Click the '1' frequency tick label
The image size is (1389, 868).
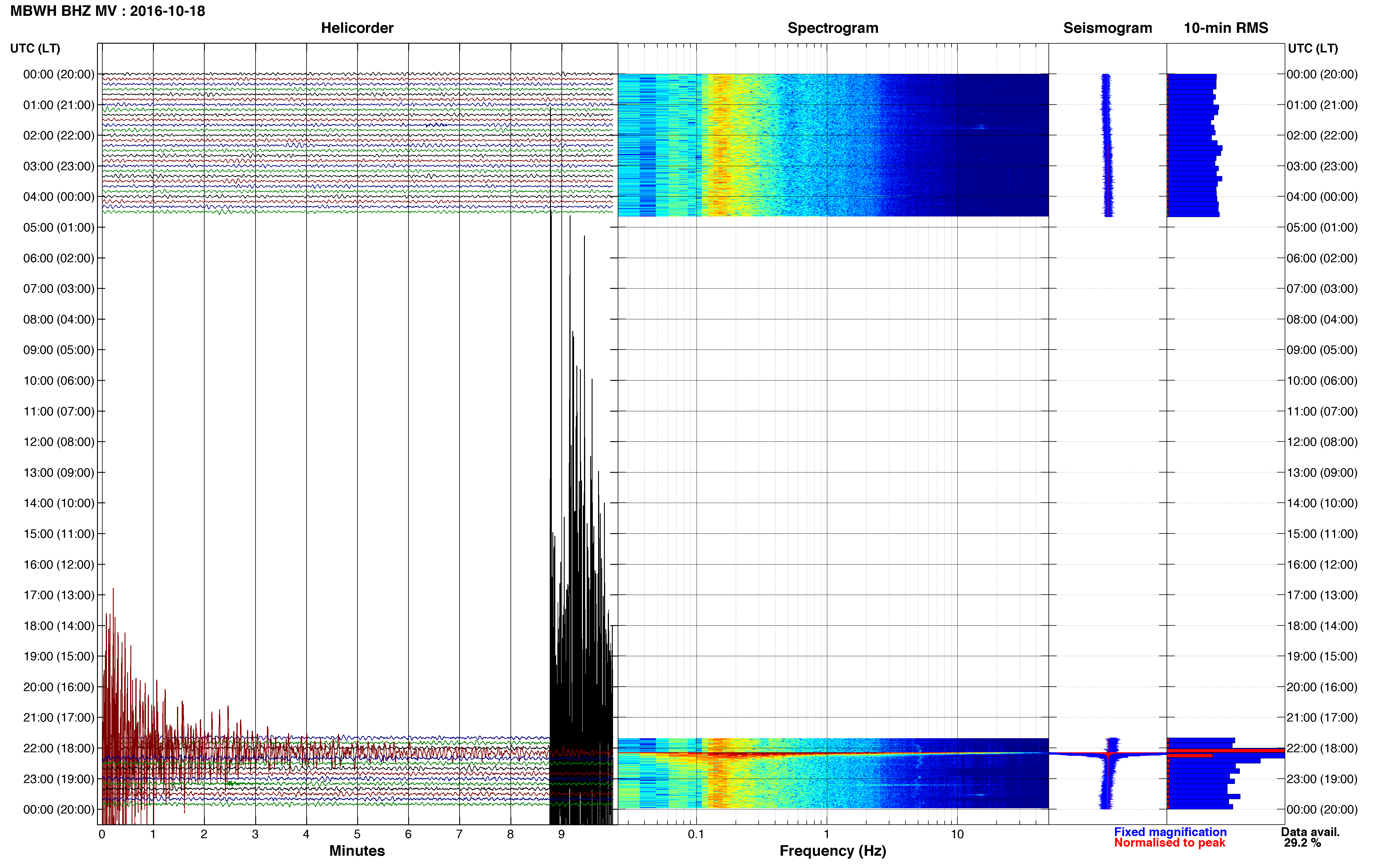click(826, 834)
